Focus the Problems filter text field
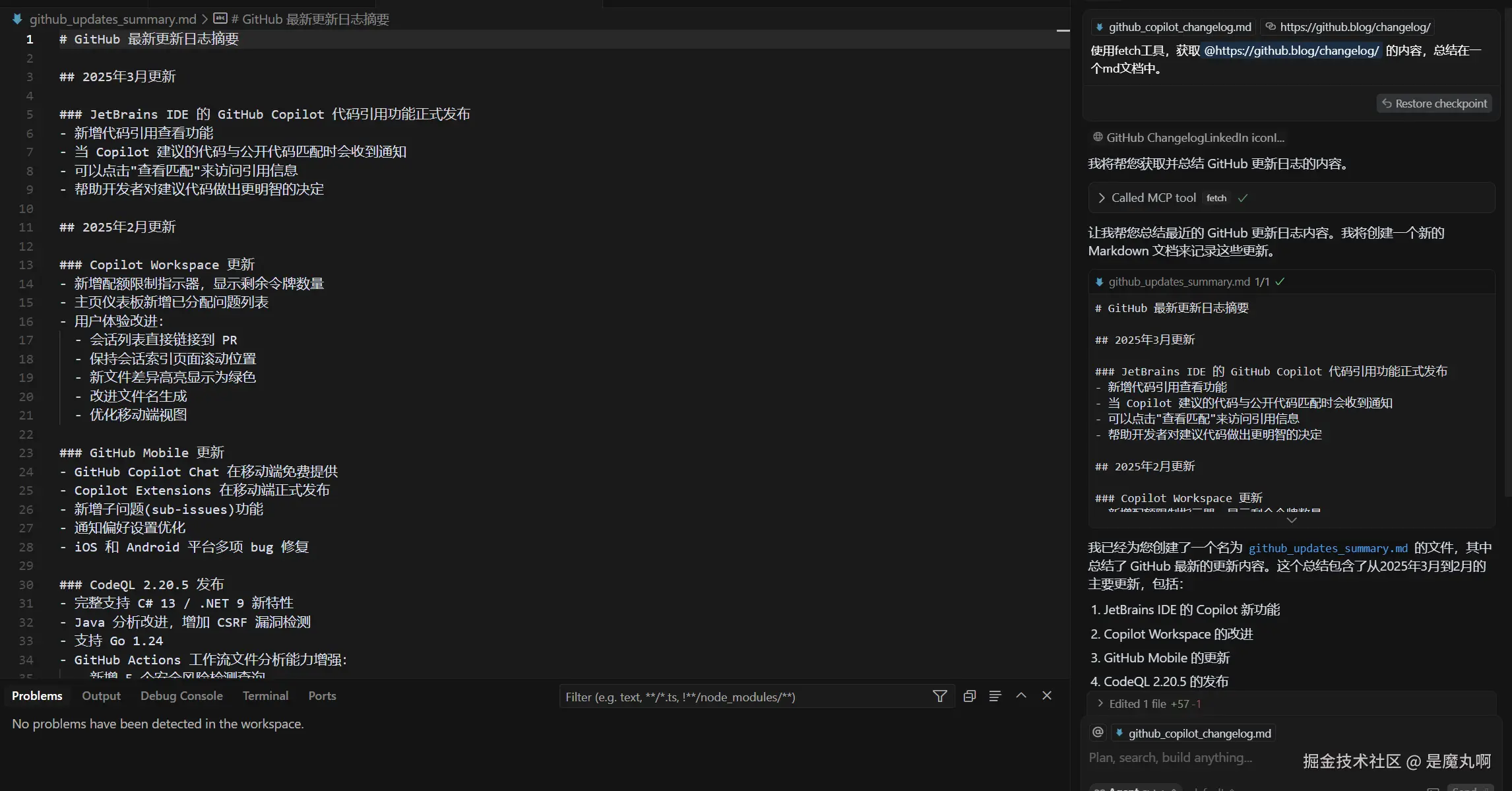The image size is (1512, 791). [745, 697]
